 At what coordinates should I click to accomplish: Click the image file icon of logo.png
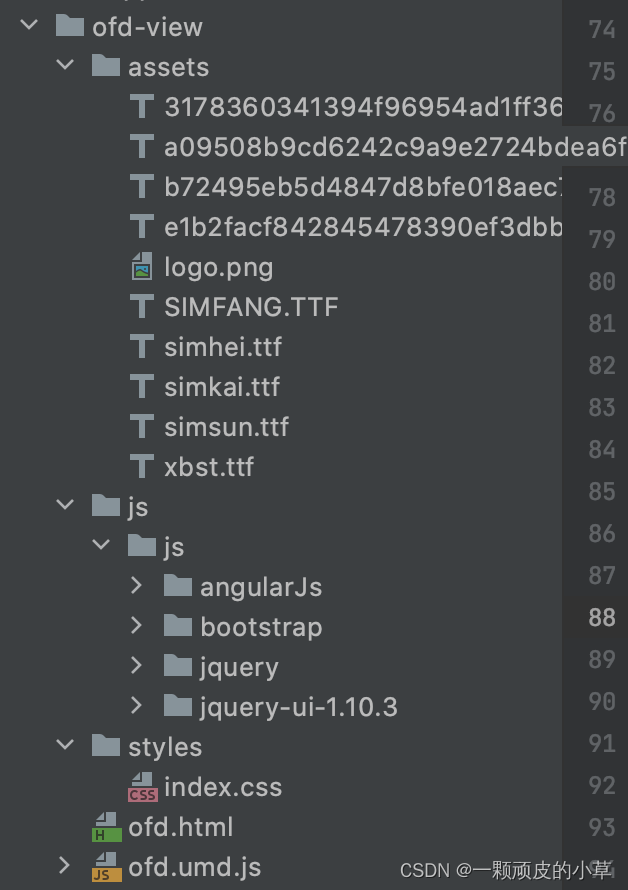pyautogui.click(x=142, y=266)
